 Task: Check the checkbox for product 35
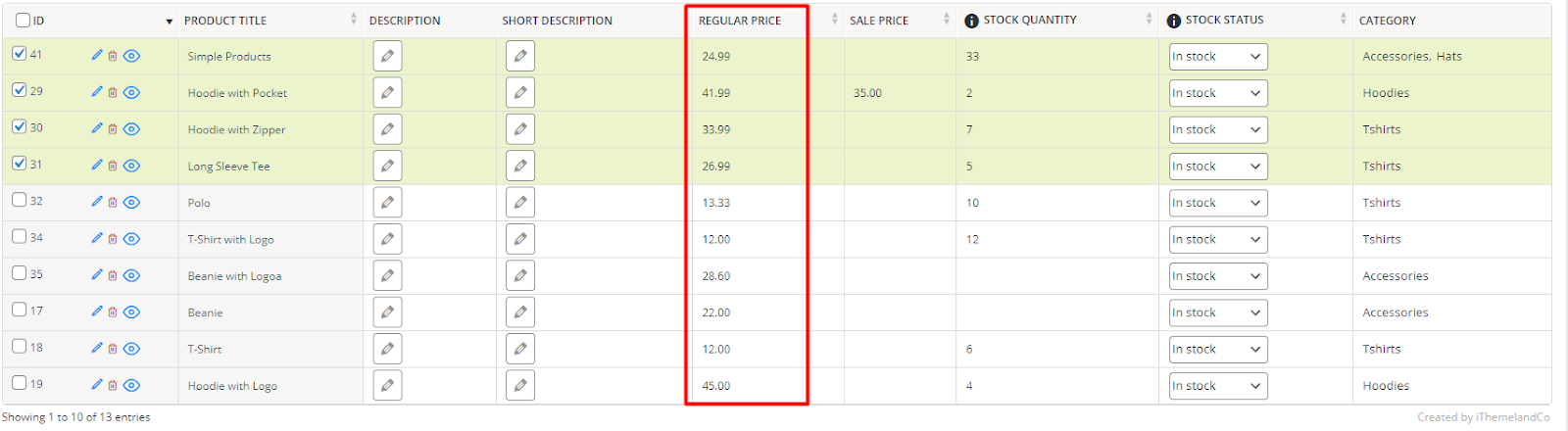click(20, 273)
